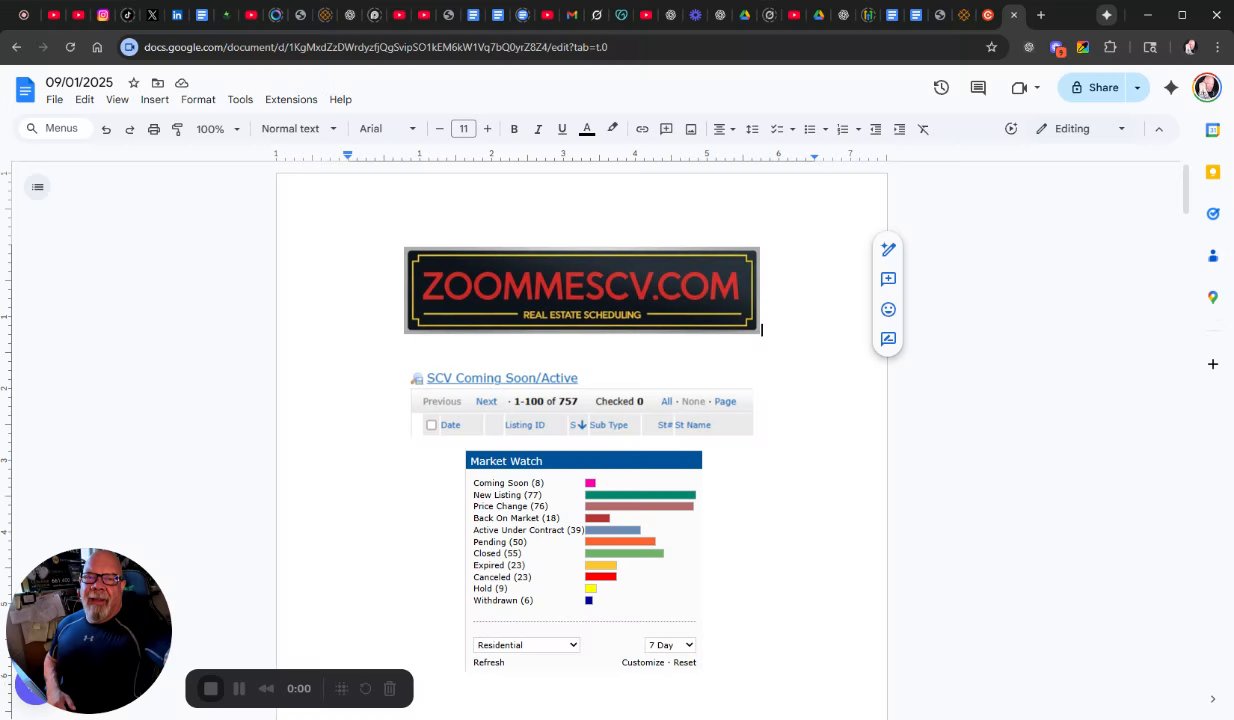Increase font size with plus button
Screen dimensions: 1234x720
pyautogui.click(x=487, y=129)
